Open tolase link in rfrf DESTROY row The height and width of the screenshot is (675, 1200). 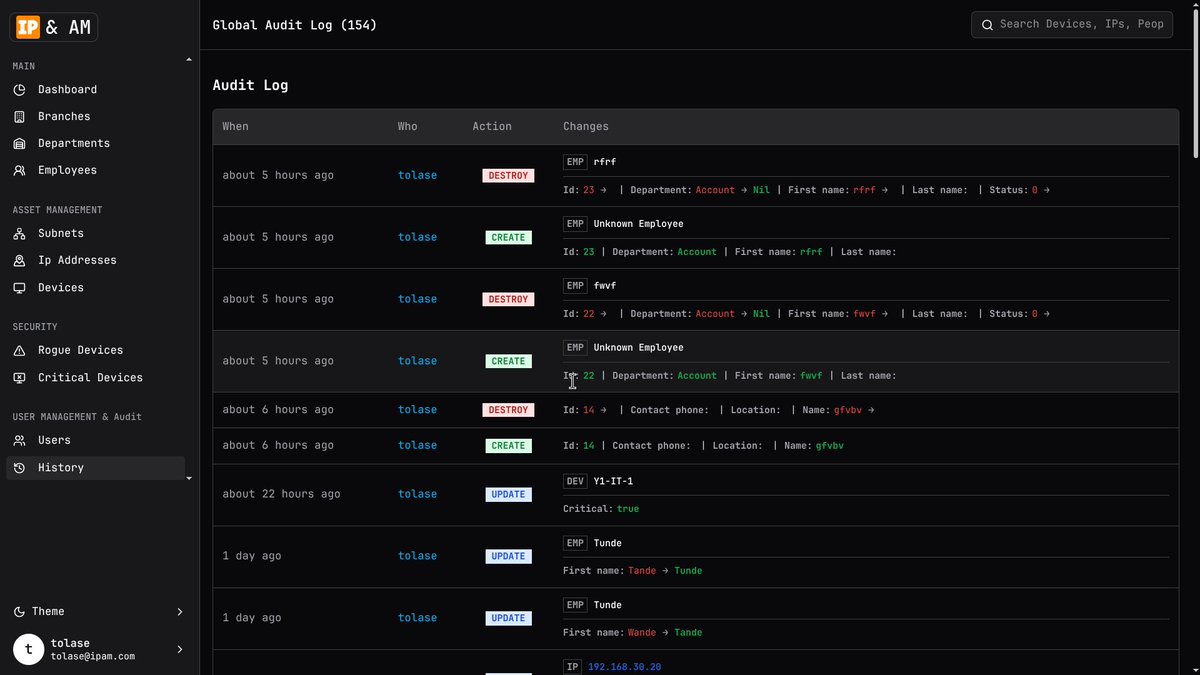pos(417,176)
